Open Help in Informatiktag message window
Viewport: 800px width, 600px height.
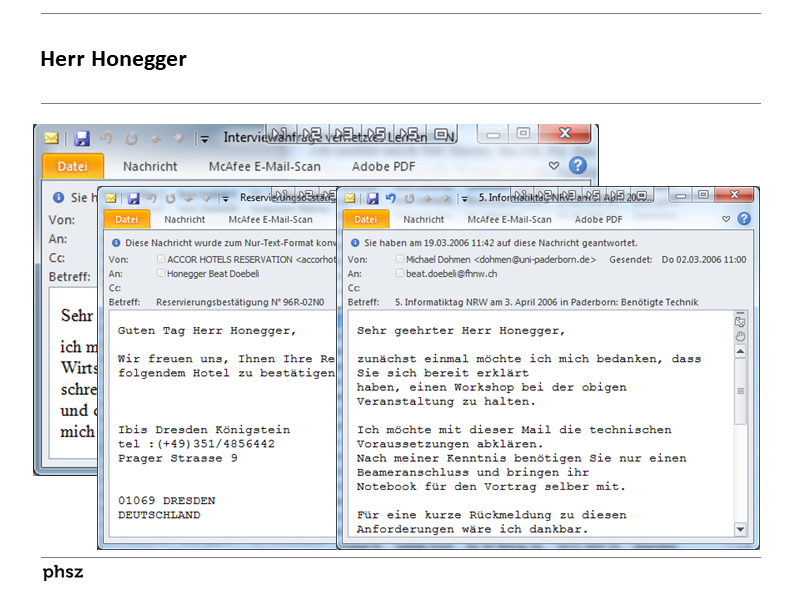(x=744, y=219)
